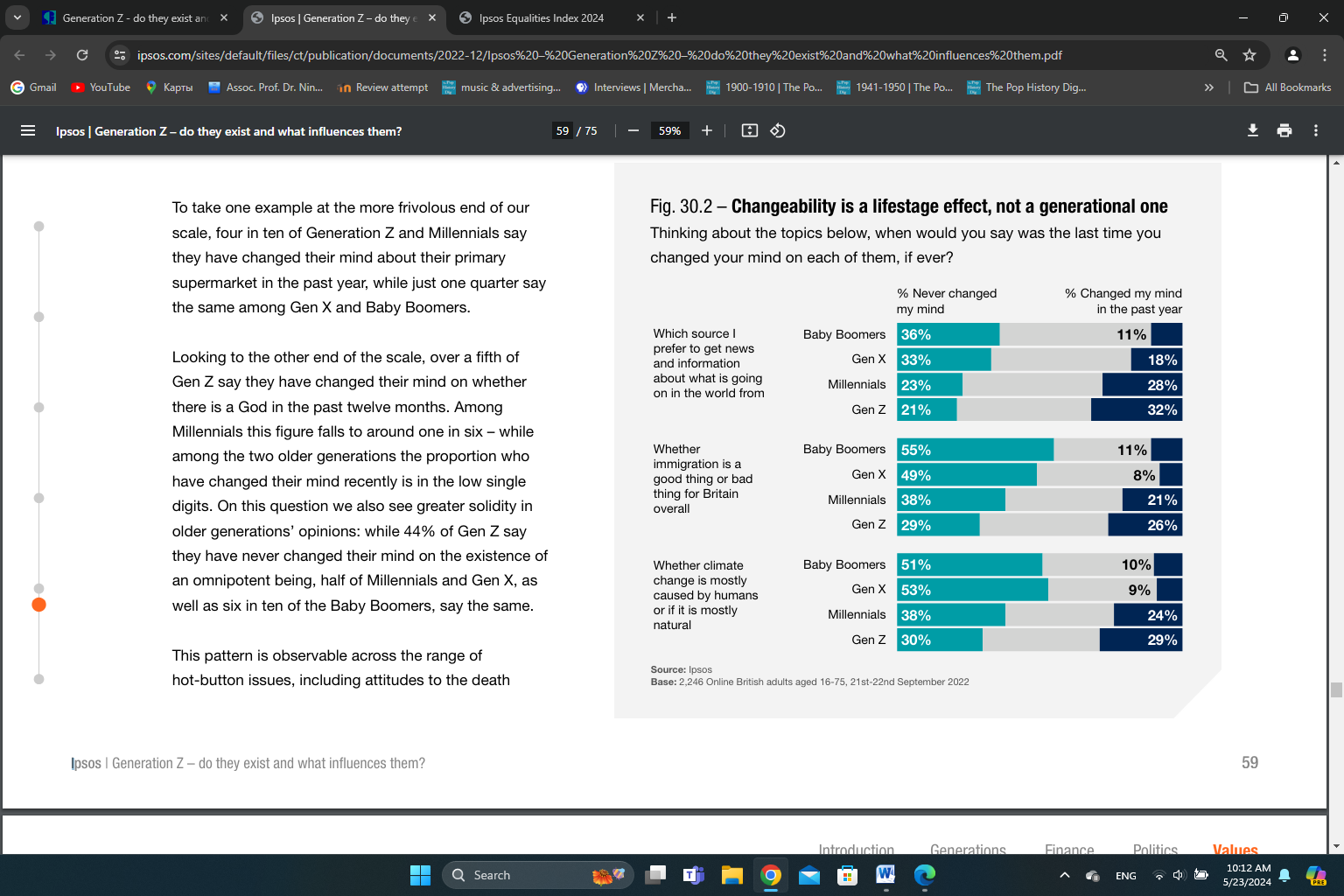Open Microsoft Word from the taskbar
Image resolution: width=1344 pixels, height=896 pixels.
885,875
